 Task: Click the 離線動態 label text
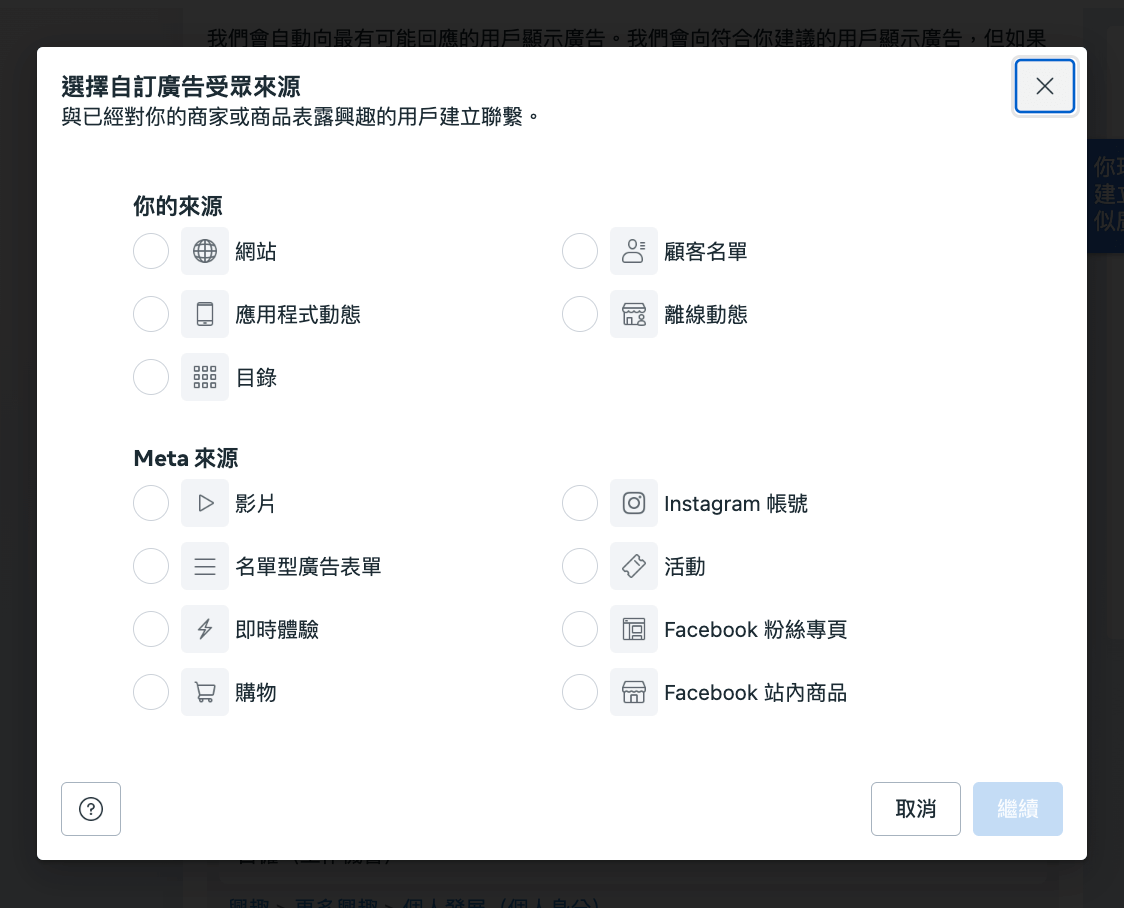click(706, 315)
